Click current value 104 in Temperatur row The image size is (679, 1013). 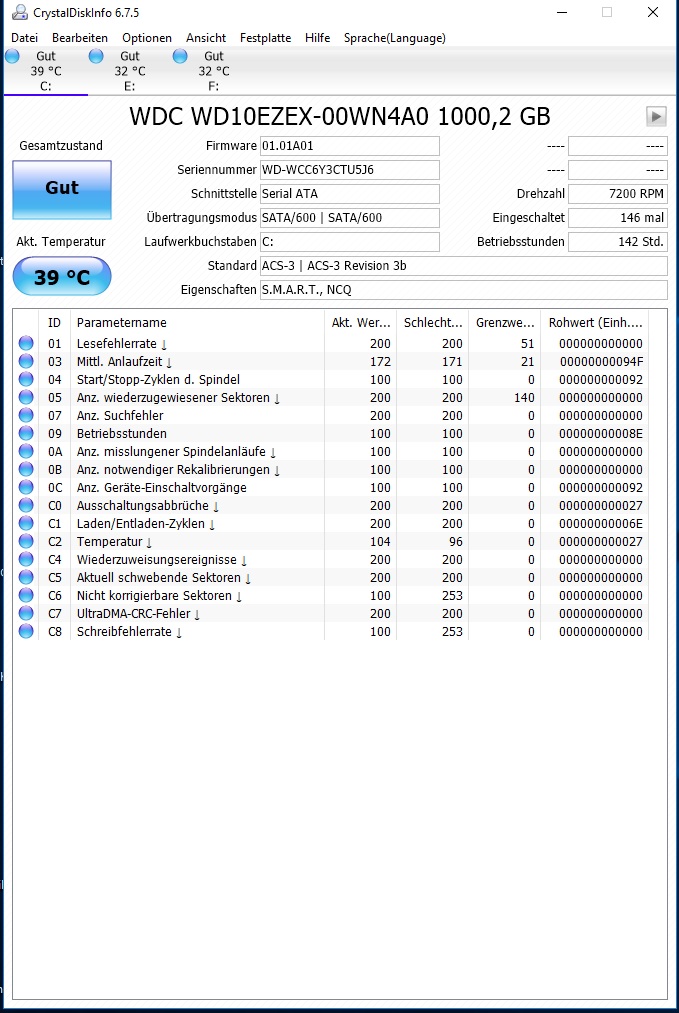pyautogui.click(x=380, y=541)
